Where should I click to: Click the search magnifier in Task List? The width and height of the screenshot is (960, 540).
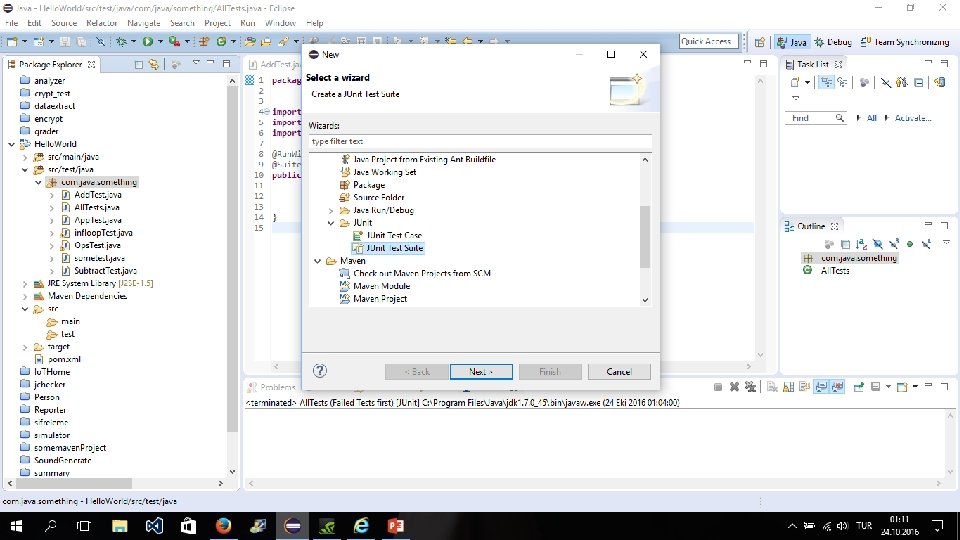pyautogui.click(x=839, y=118)
